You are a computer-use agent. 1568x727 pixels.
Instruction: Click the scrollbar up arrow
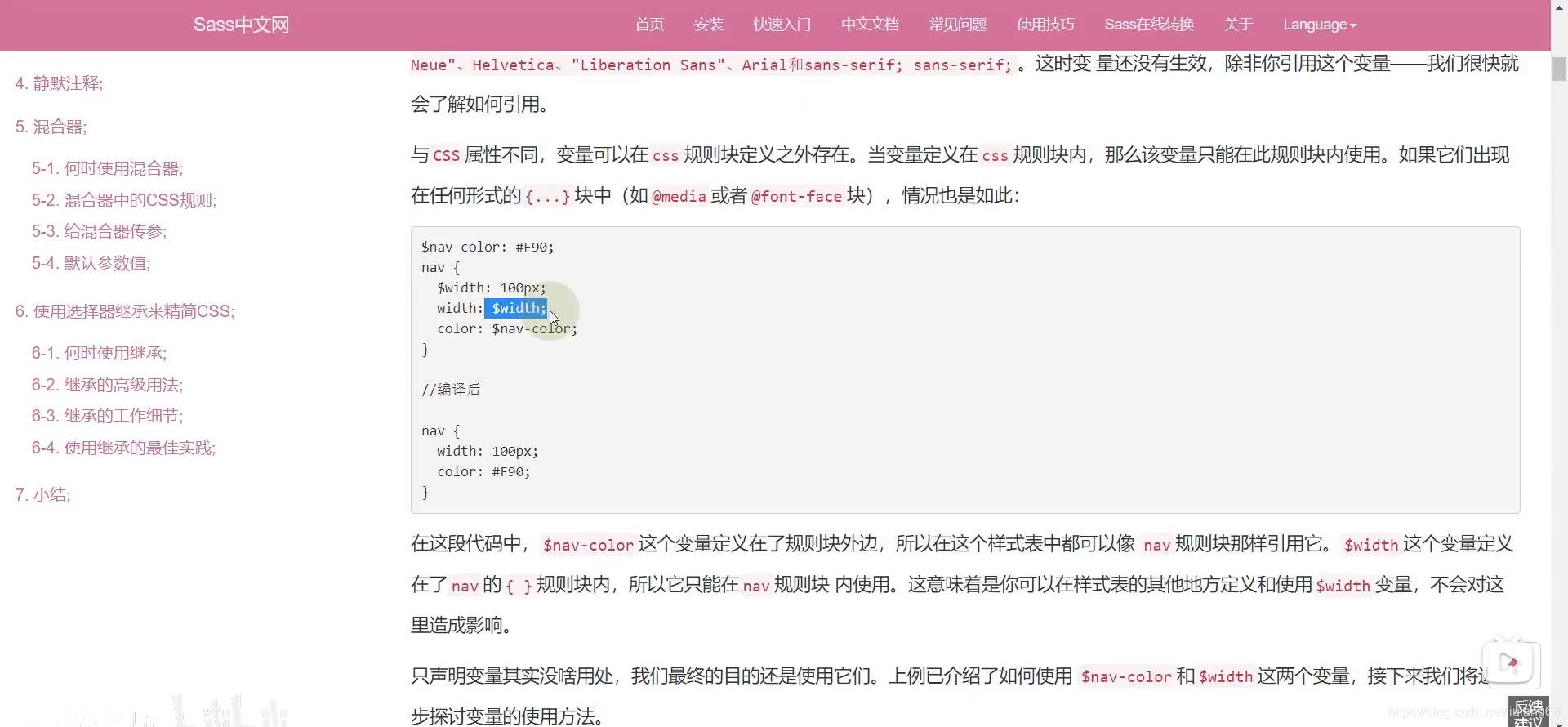tap(1559, 6)
